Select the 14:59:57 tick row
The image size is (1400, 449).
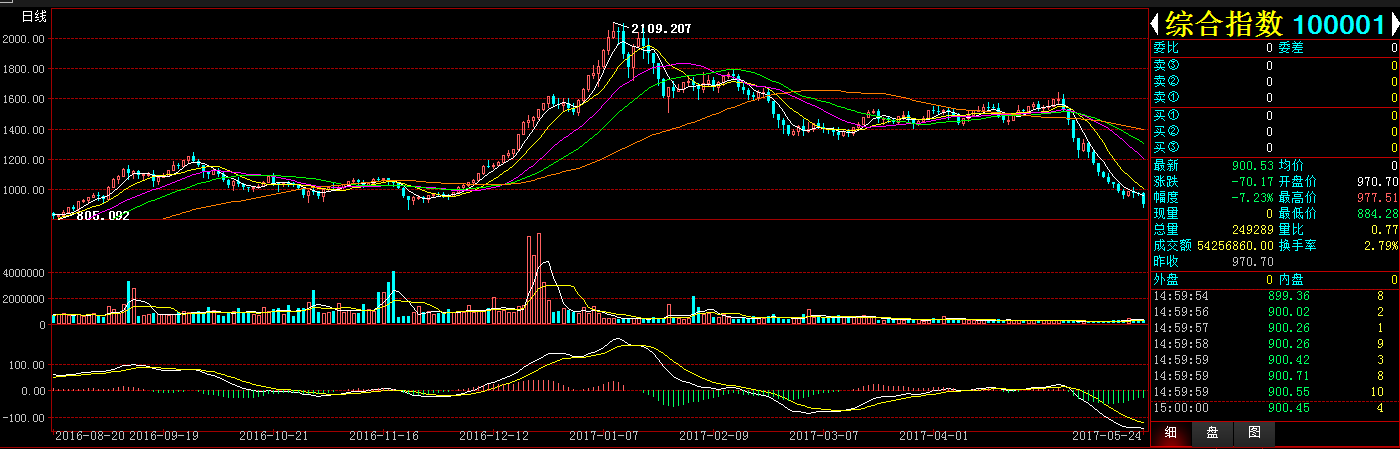click(1275, 327)
